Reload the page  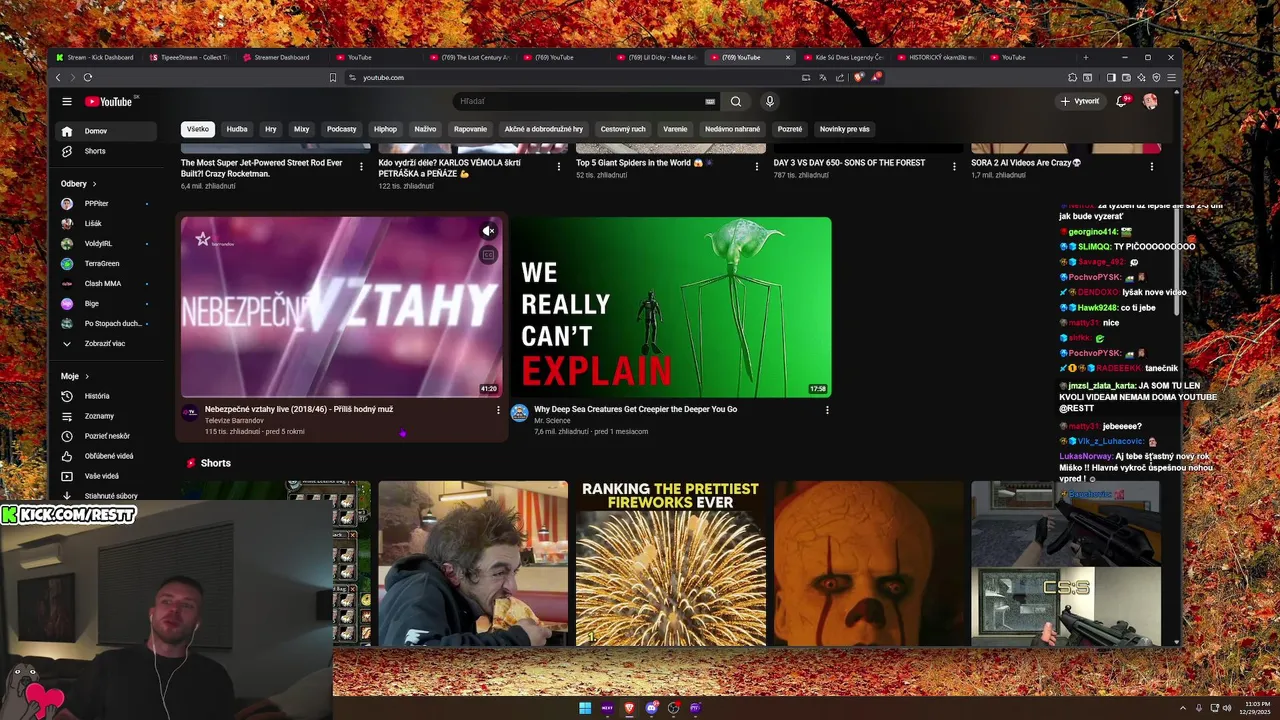pyautogui.click(x=88, y=77)
